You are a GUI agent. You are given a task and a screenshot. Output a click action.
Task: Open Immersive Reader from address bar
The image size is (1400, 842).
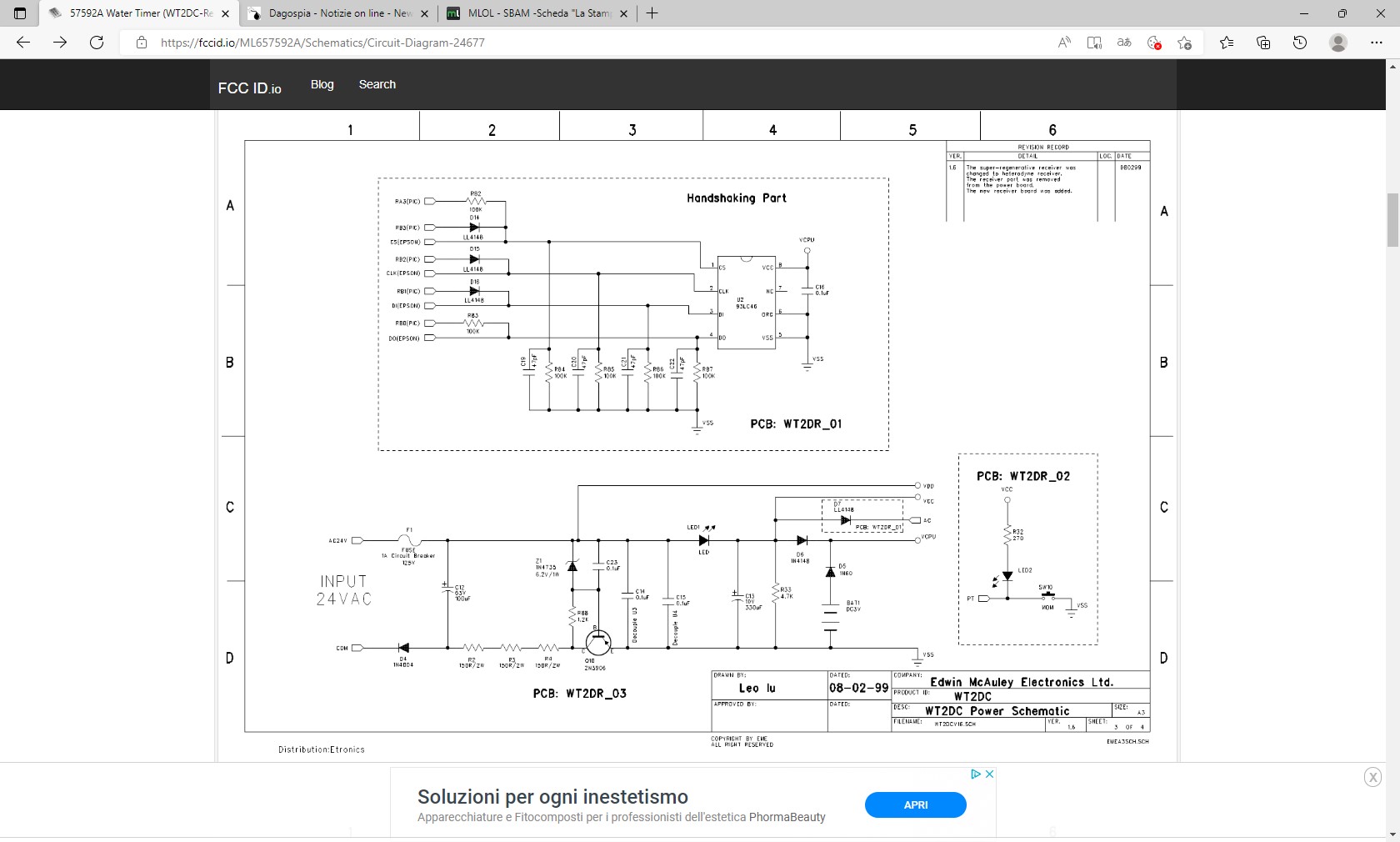point(1094,43)
